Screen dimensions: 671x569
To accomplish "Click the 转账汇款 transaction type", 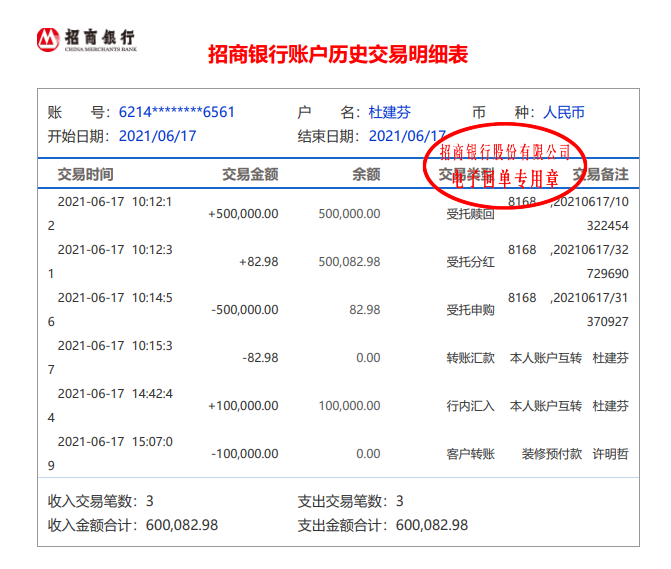I will point(470,358).
